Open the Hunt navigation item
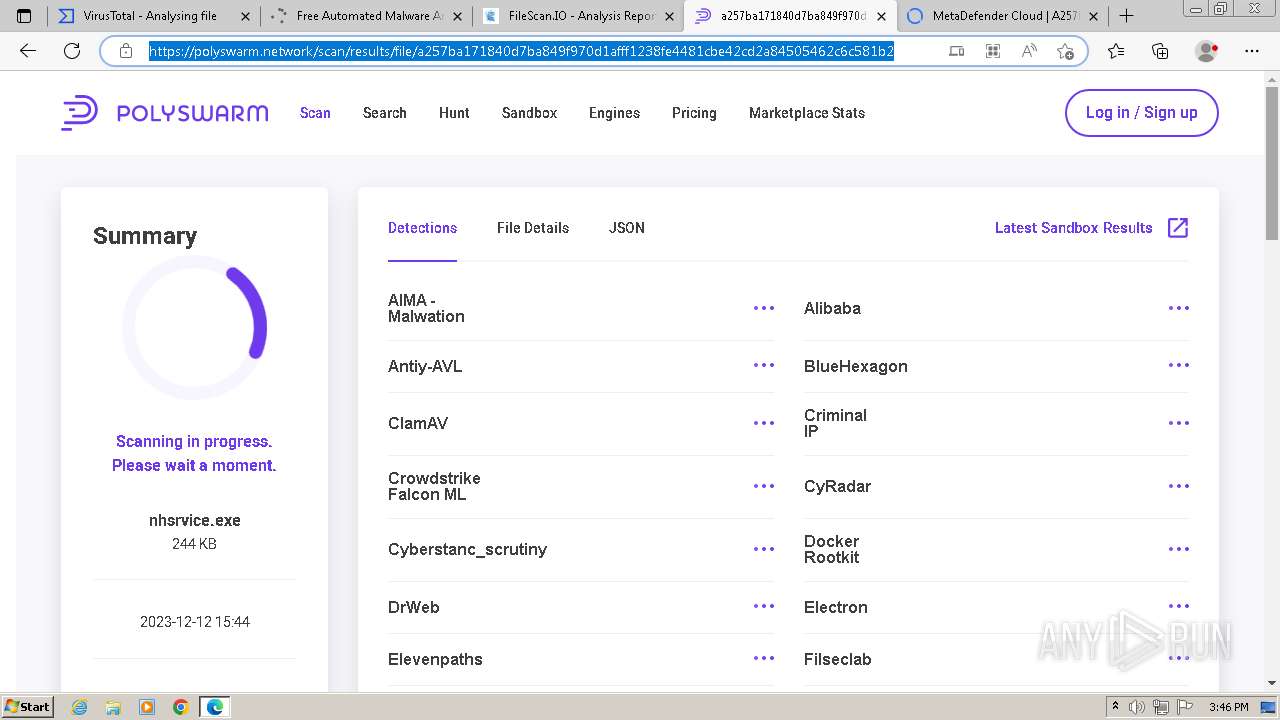Viewport: 1280px width, 720px height. pyautogui.click(x=454, y=113)
